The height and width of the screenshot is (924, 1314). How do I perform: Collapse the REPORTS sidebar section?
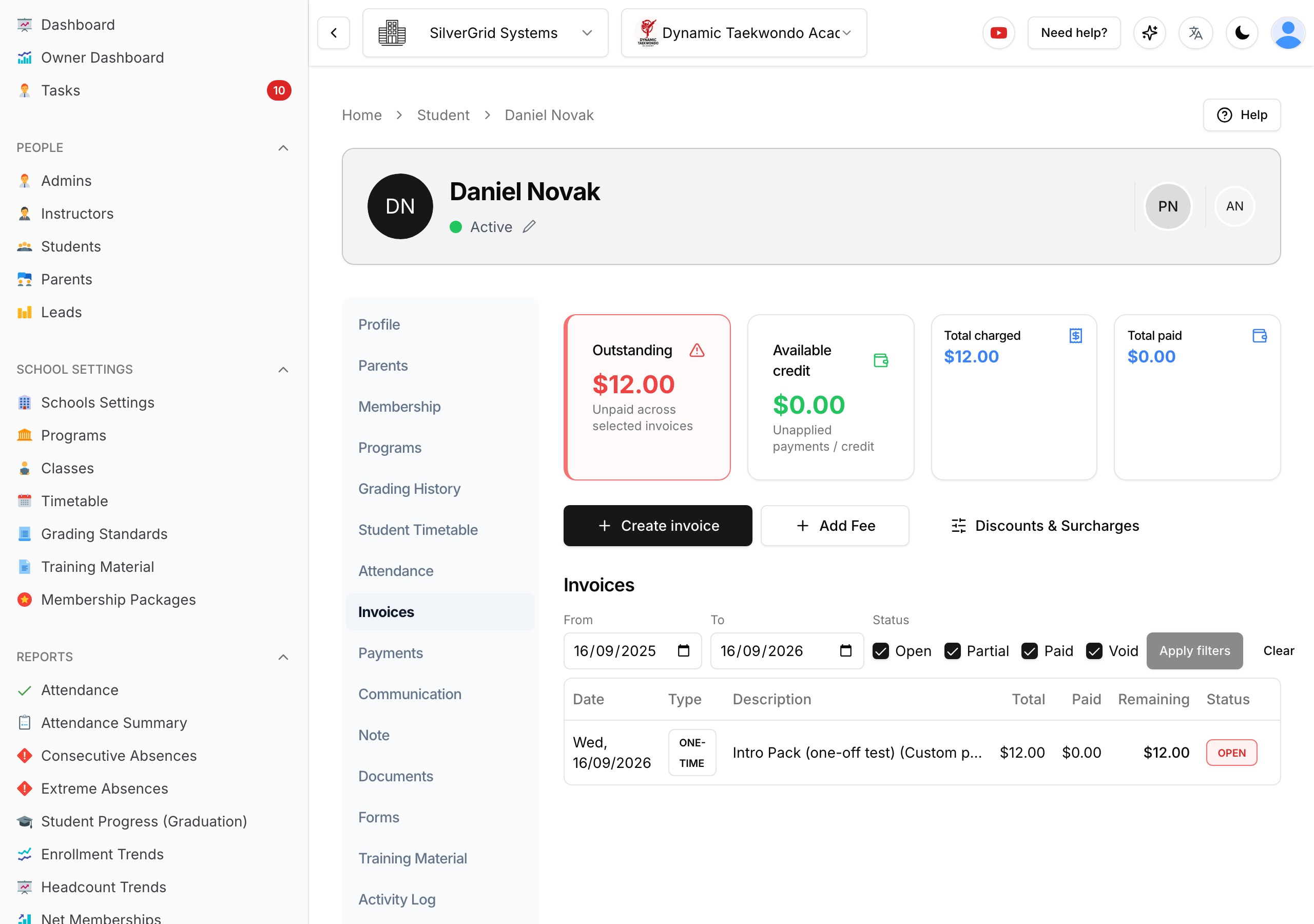click(283, 657)
